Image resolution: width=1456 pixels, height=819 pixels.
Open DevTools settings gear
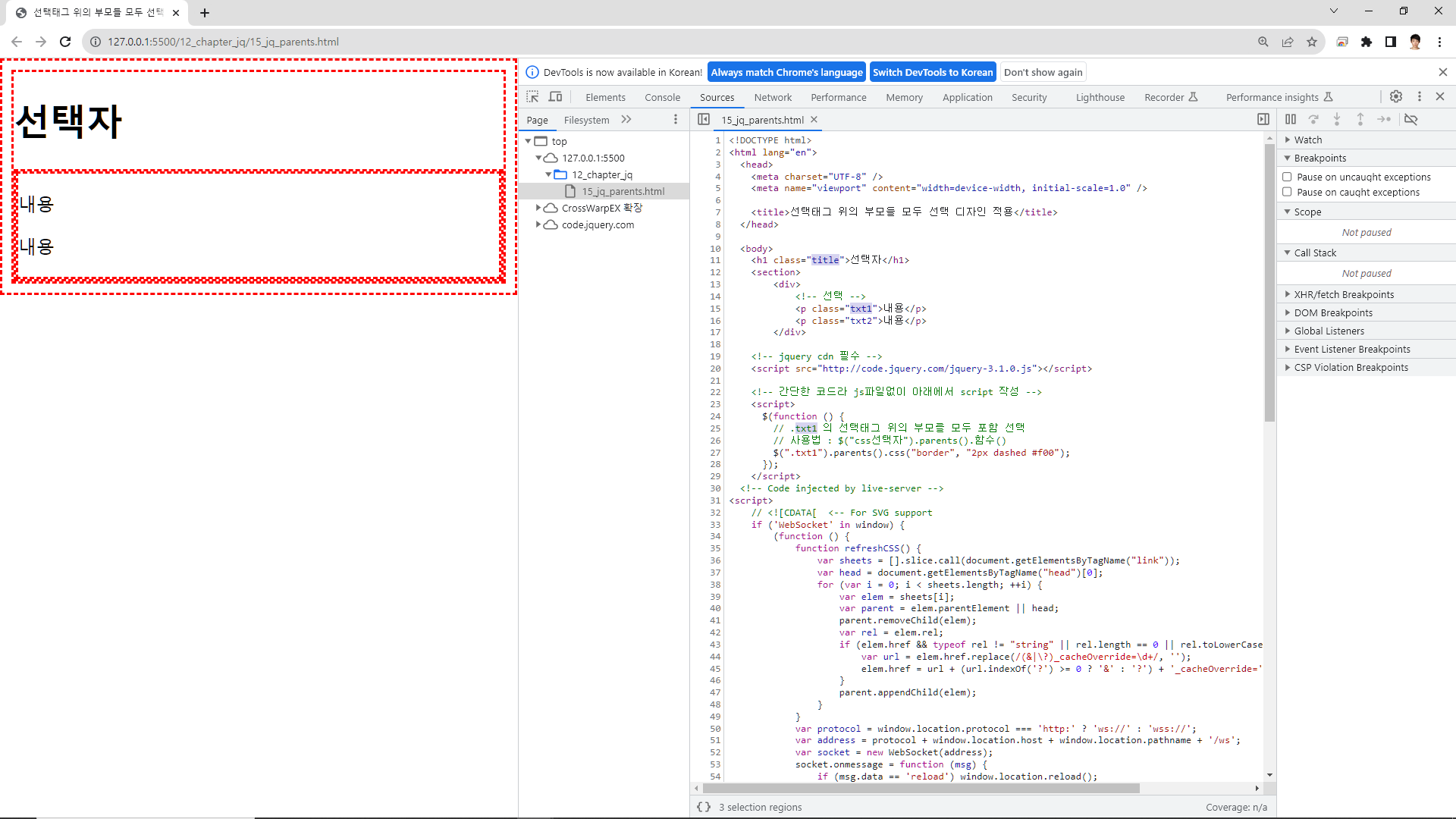coord(1395,96)
